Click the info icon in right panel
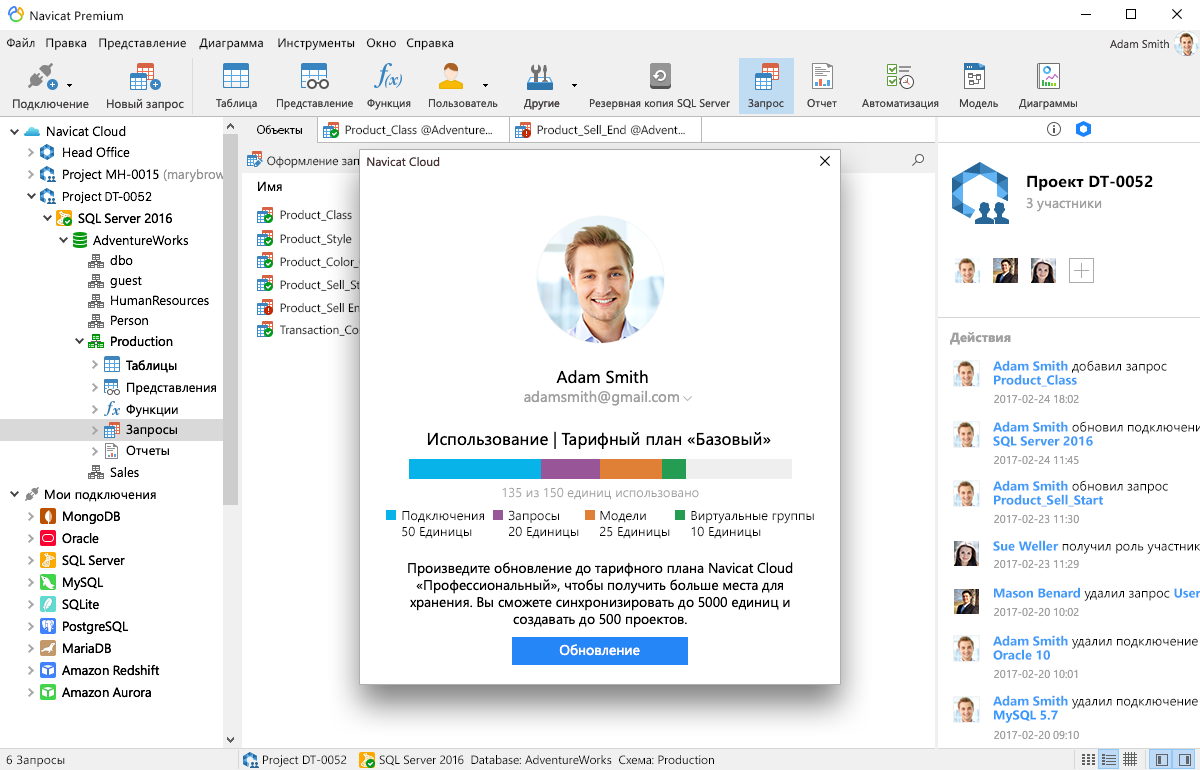Viewport: 1200px width, 770px height. 1053,129
